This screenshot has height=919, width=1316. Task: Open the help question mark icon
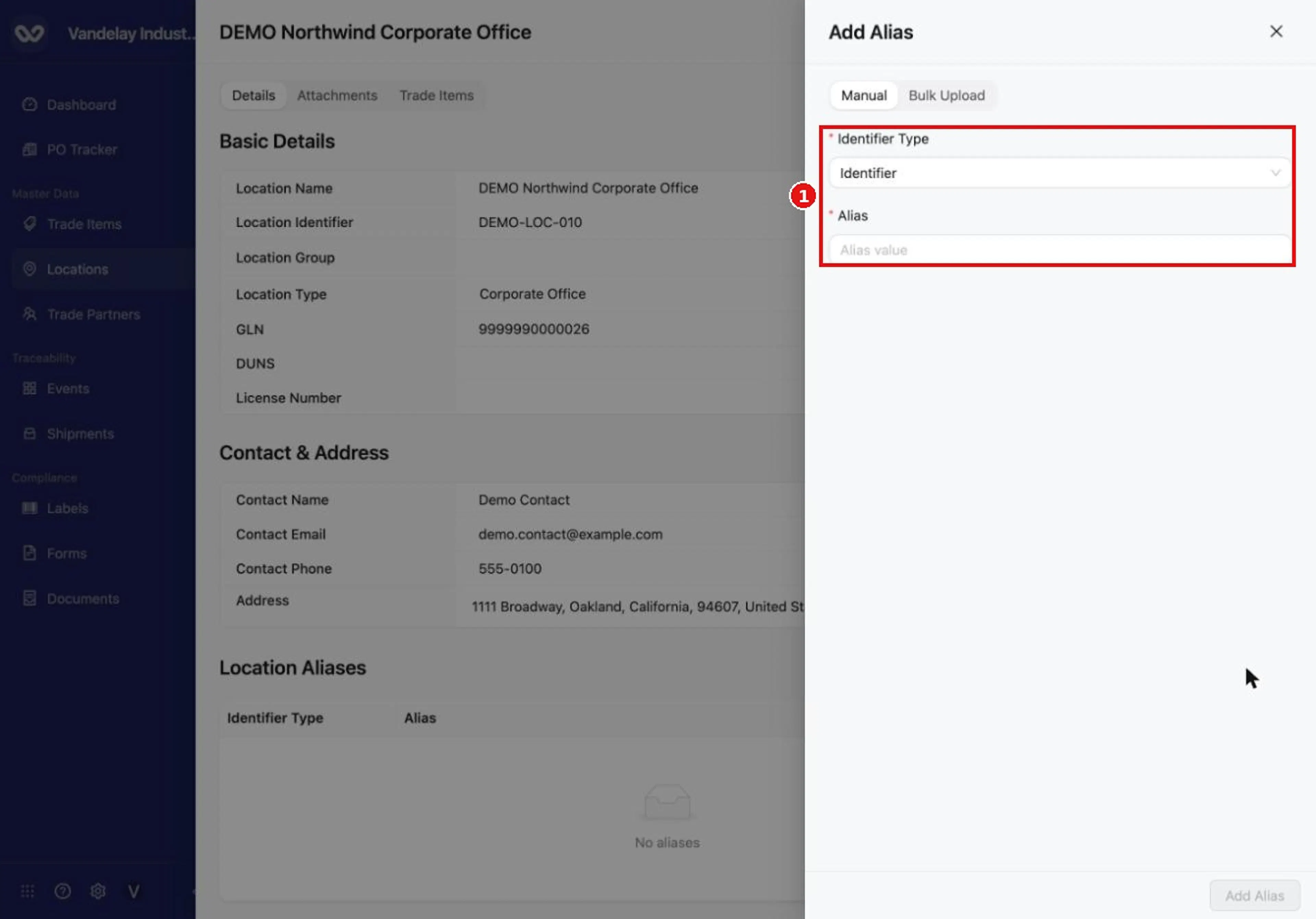(x=62, y=891)
